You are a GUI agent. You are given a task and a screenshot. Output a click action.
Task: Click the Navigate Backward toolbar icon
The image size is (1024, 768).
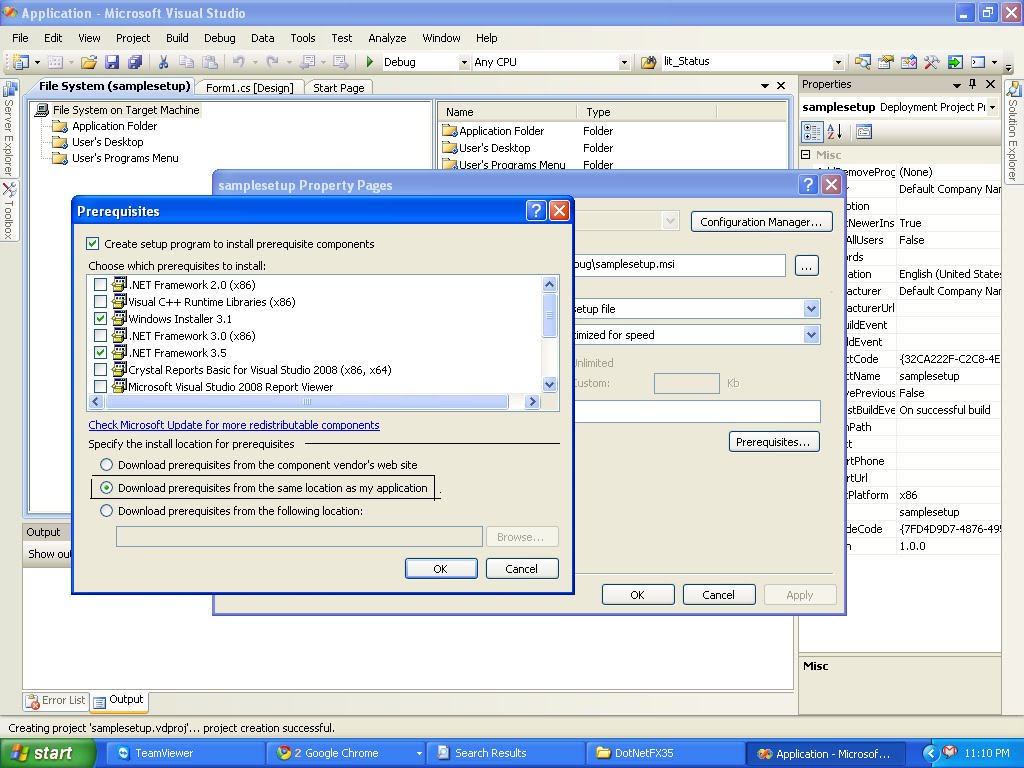coord(306,62)
